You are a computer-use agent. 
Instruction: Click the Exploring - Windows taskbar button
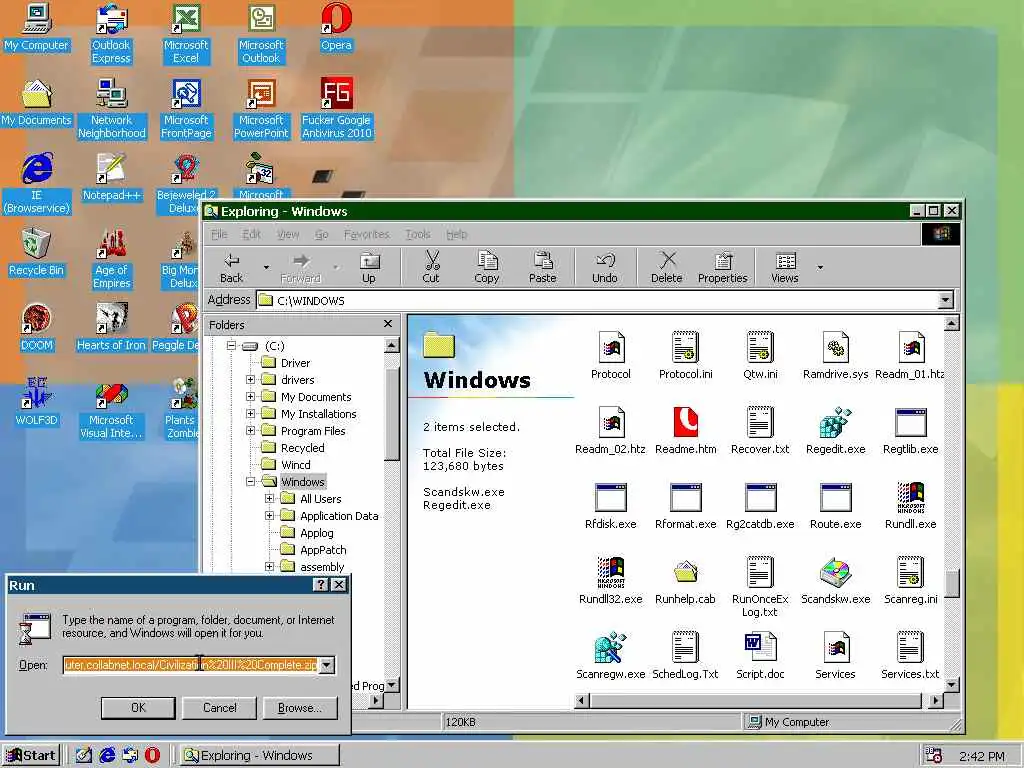(259, 756)
